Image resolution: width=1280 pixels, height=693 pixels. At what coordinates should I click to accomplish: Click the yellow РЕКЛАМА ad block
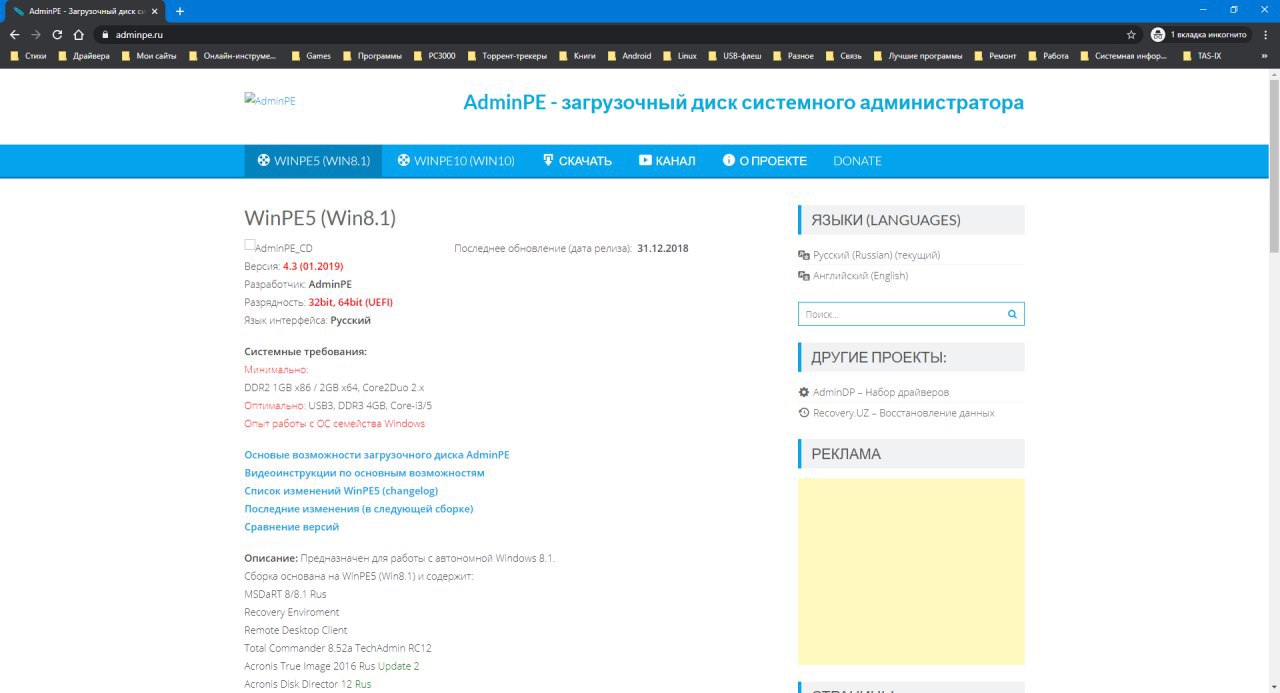pos(911,571)
